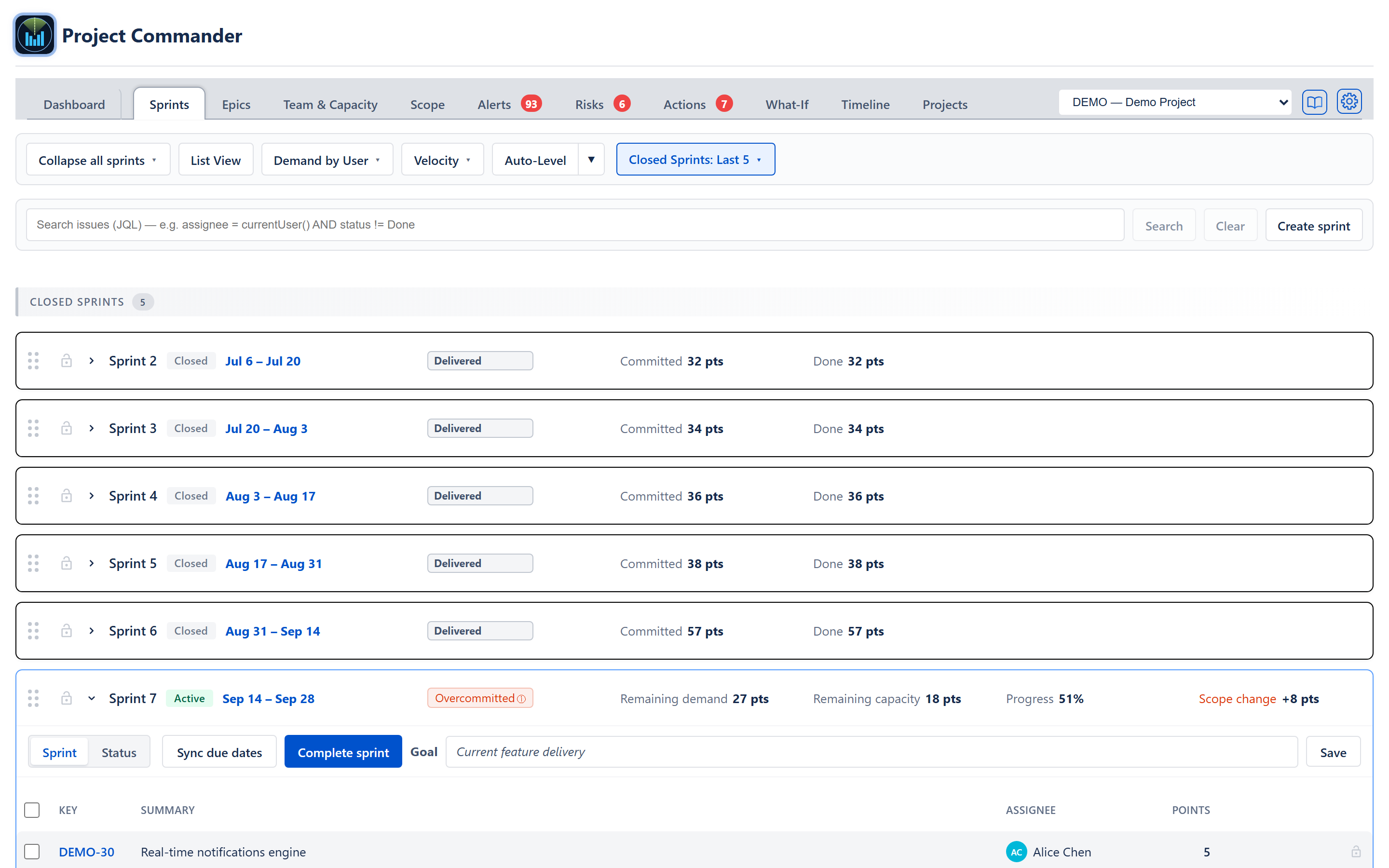1389x868 pixels.
Task: Click the Sprint 2 lock icon
Action: (x=67, y=361)
